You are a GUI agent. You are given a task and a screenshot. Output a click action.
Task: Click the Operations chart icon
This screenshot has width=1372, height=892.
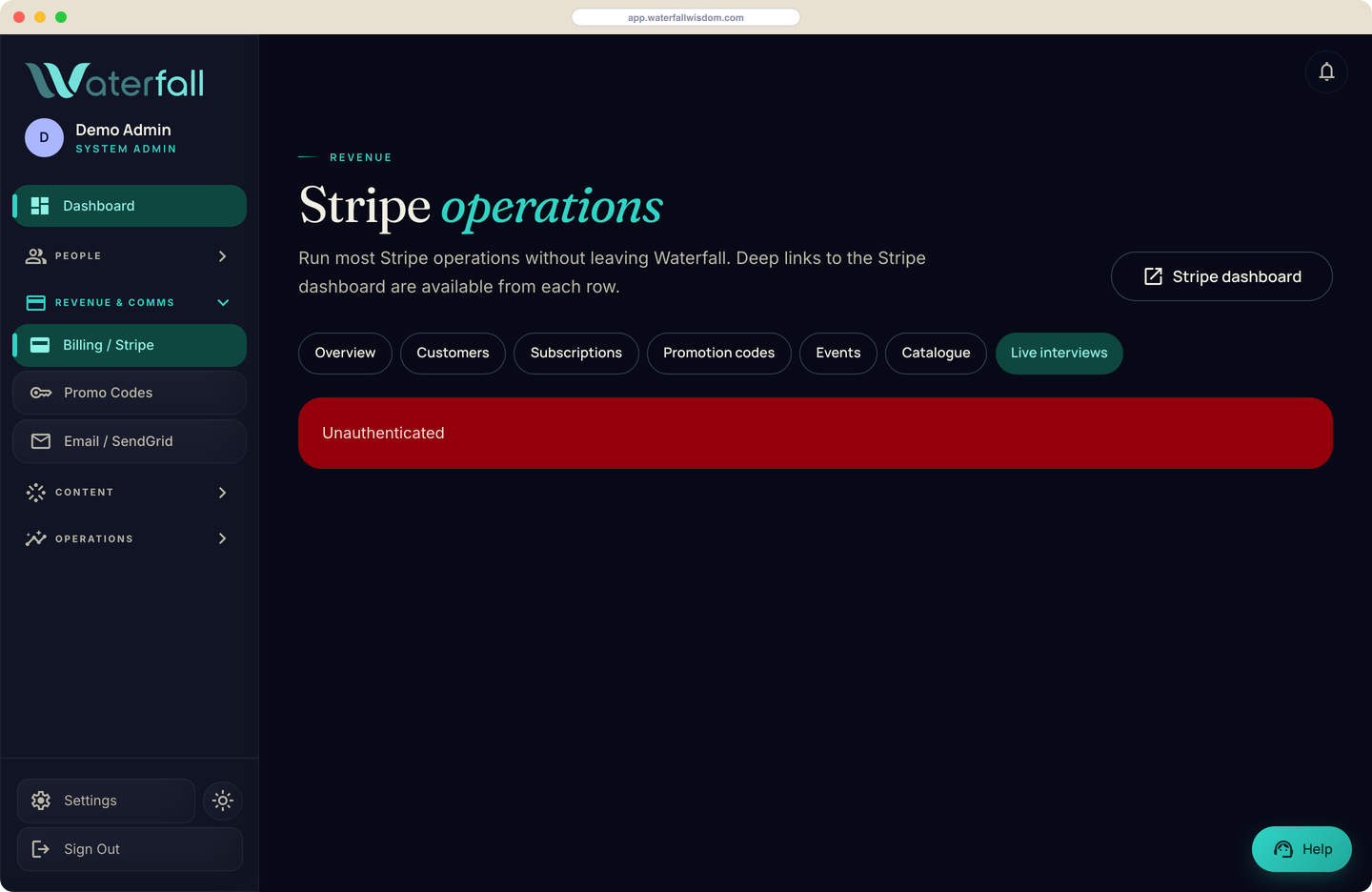click(x=36, y=538)
